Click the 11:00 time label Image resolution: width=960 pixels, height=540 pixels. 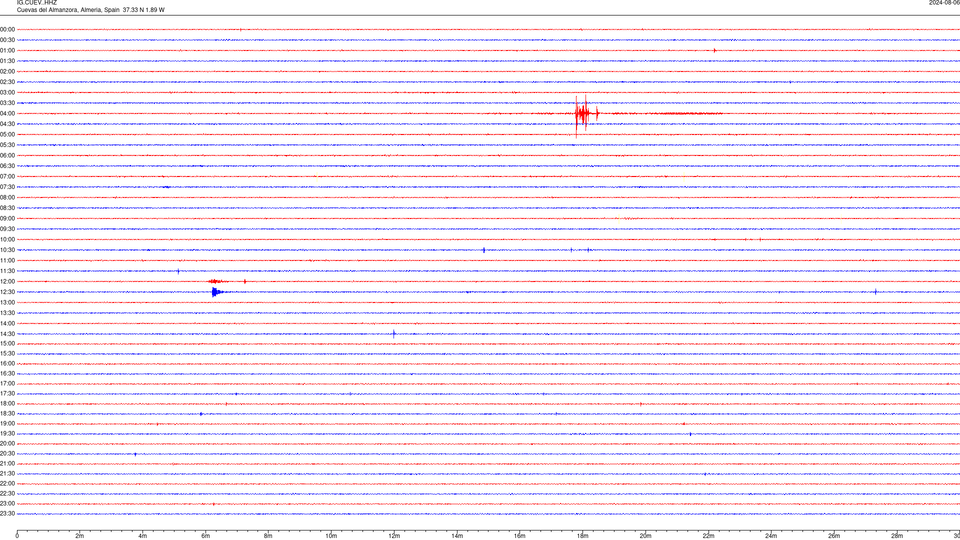tap(7, 261)
